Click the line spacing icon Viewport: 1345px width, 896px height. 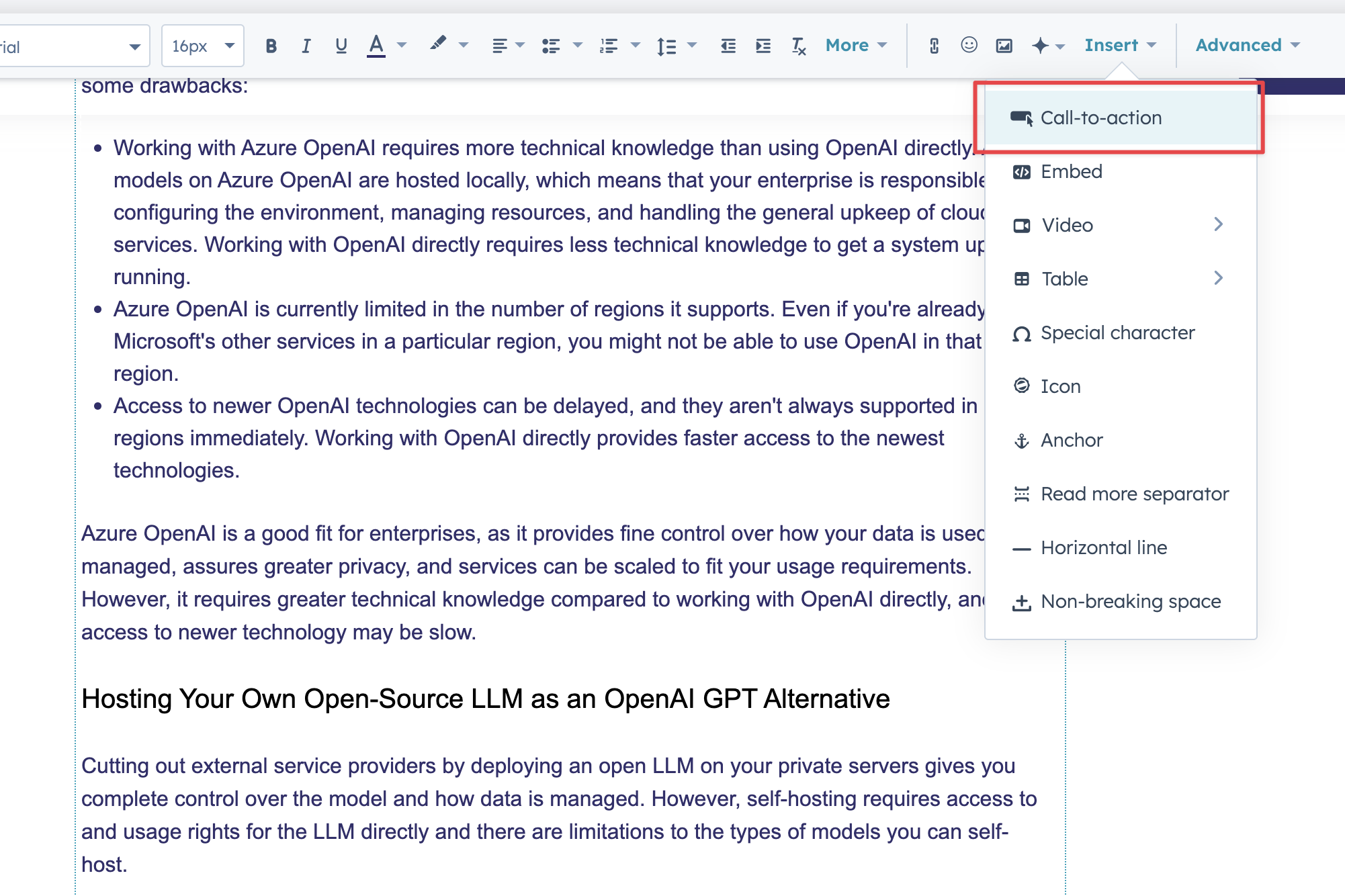pos(666,46)
